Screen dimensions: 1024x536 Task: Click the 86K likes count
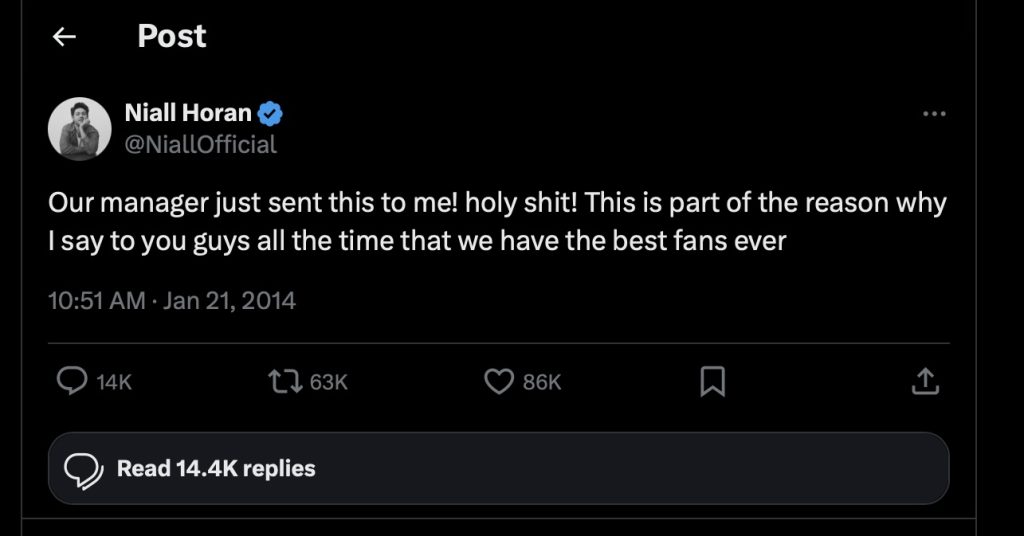(x=543, y=382)
